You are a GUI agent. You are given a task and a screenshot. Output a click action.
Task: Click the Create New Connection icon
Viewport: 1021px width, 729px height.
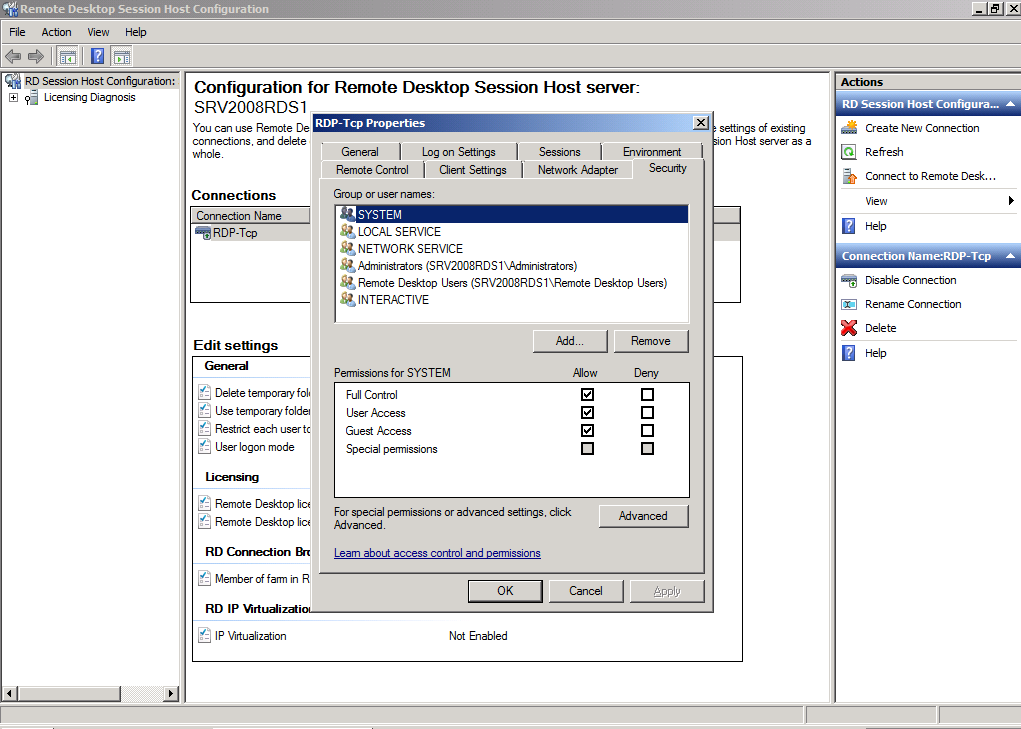point(849,128)
